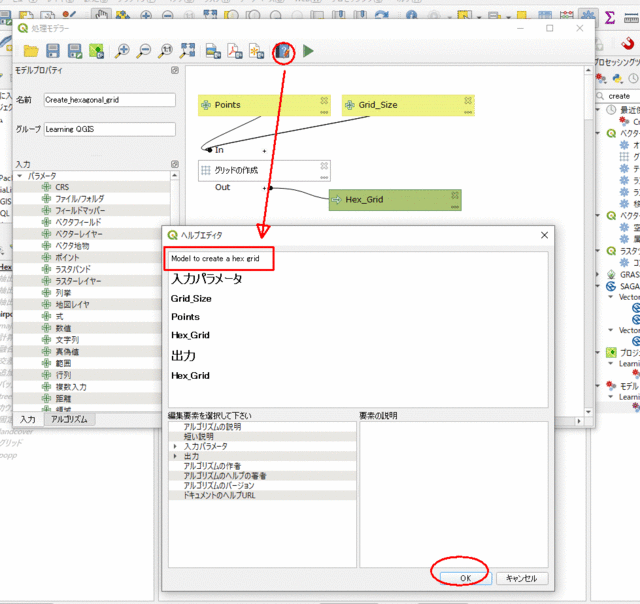
Task: Click the model canvas scrollbar down arrow
Action: (x=588, y=412)
